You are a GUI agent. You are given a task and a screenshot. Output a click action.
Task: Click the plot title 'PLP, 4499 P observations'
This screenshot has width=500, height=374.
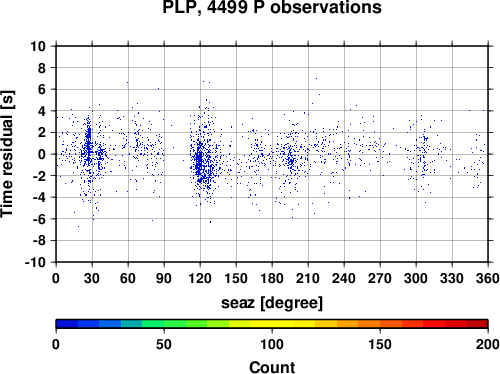coord(272,7)
